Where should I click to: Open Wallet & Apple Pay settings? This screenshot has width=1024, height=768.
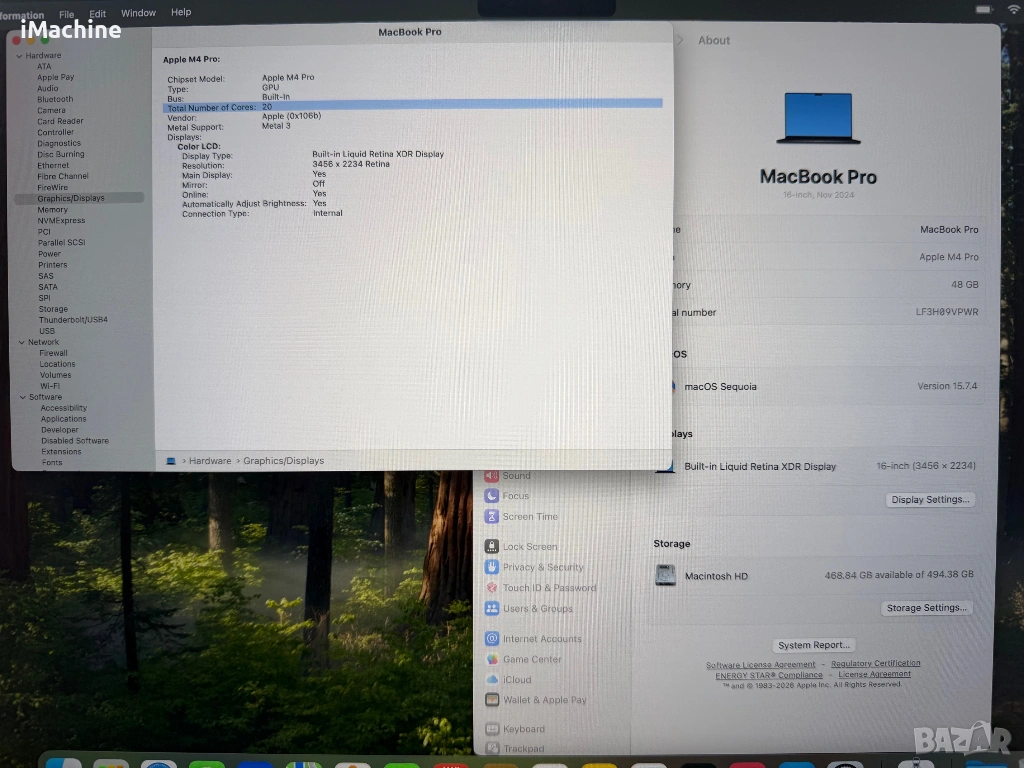[545, 700]
